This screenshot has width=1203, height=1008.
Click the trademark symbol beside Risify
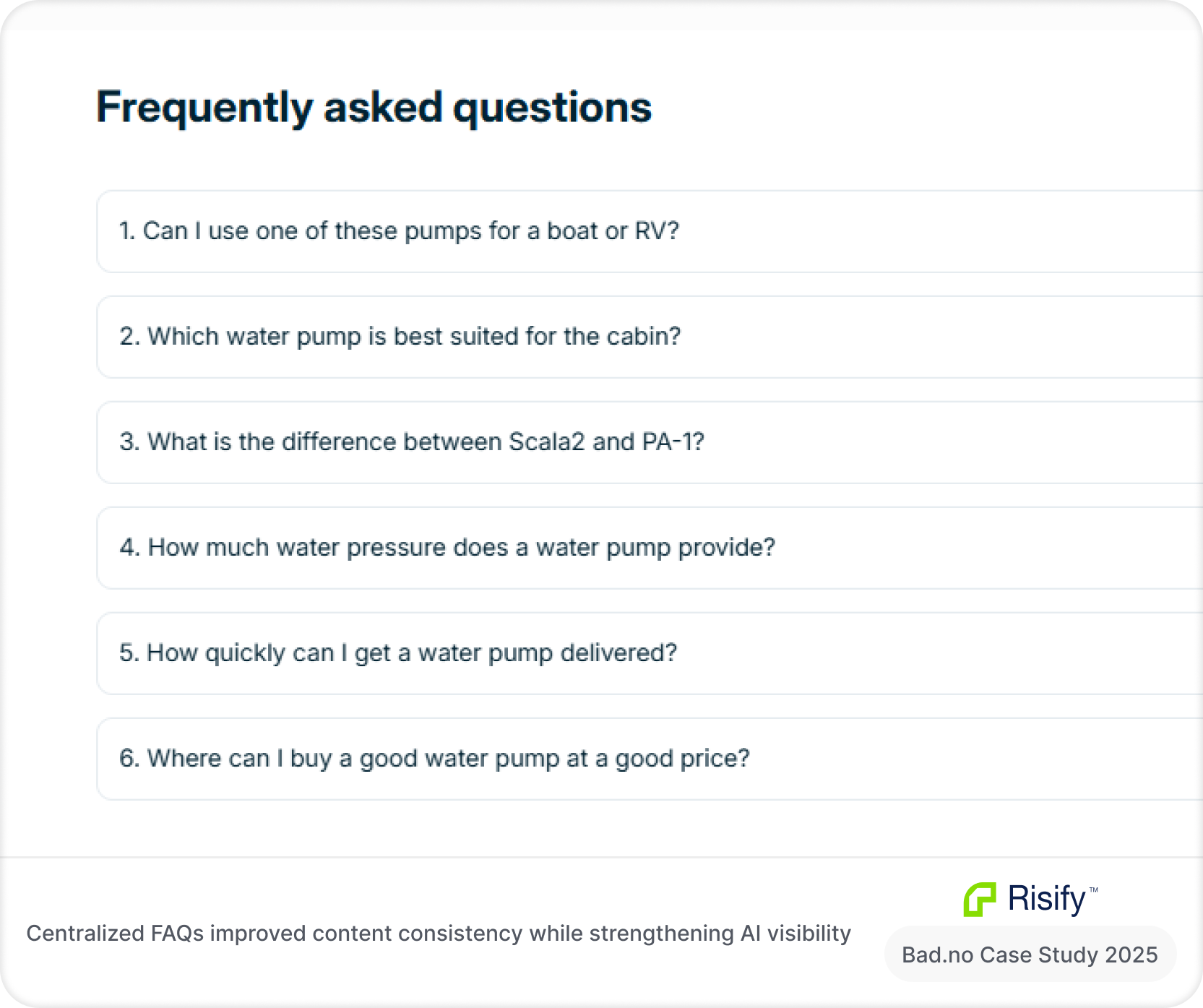(1093, 890)
